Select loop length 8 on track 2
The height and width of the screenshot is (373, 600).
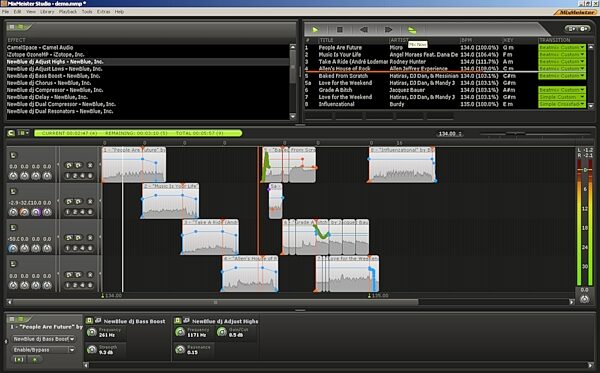pos(90,212)
